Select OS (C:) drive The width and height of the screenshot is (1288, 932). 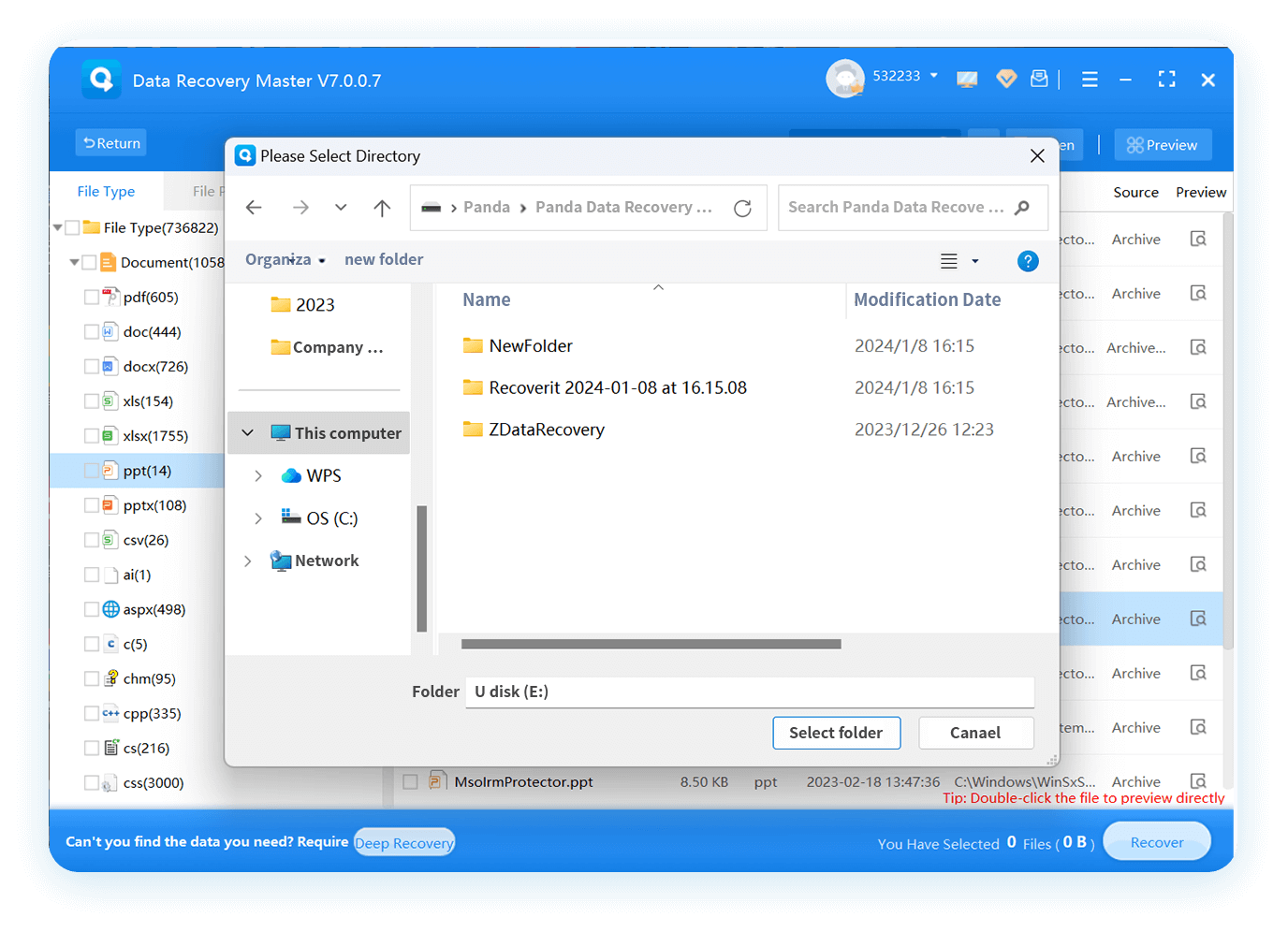tap(319, 517)
